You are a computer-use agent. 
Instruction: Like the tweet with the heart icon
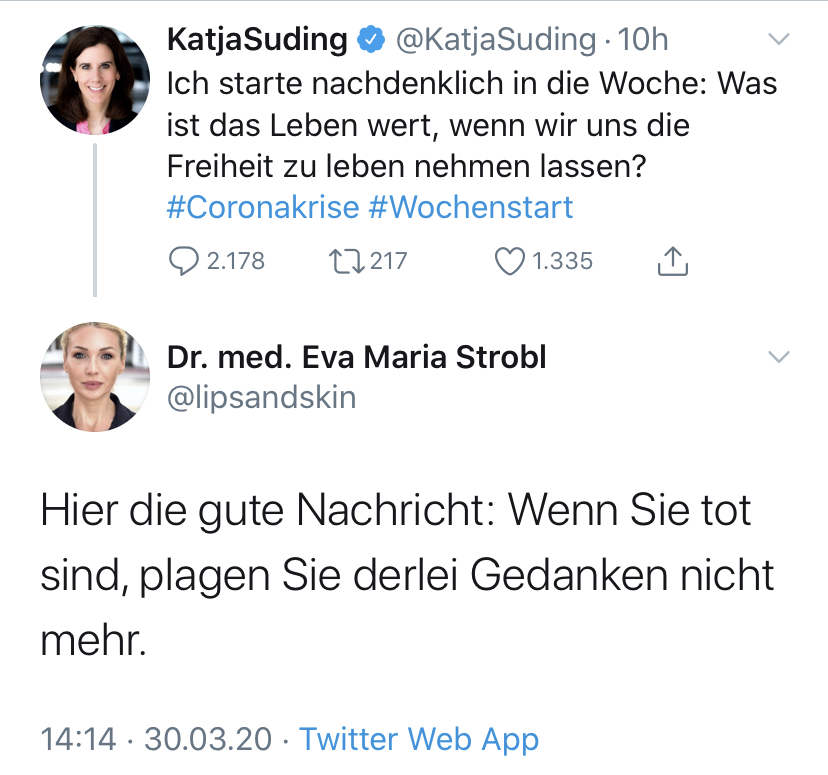(x=510, y=261)
